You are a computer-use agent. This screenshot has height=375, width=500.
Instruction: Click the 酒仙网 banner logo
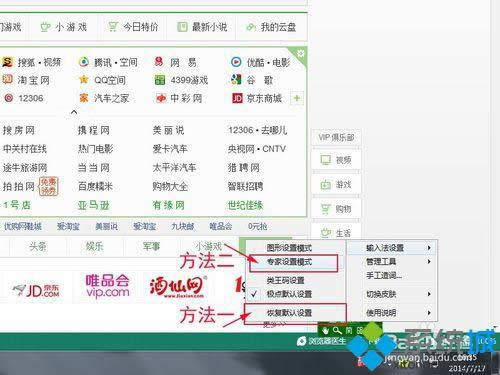point(178,287)
